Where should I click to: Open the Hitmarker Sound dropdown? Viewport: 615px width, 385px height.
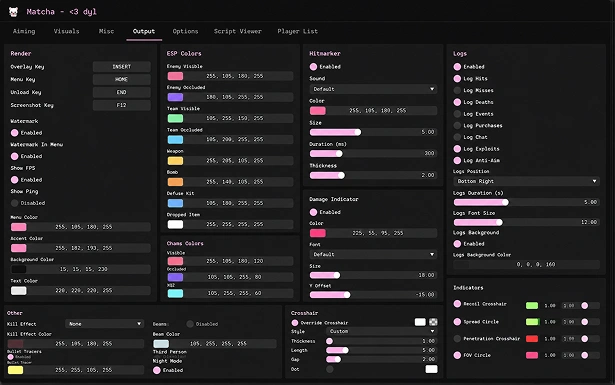click(373, 89)
